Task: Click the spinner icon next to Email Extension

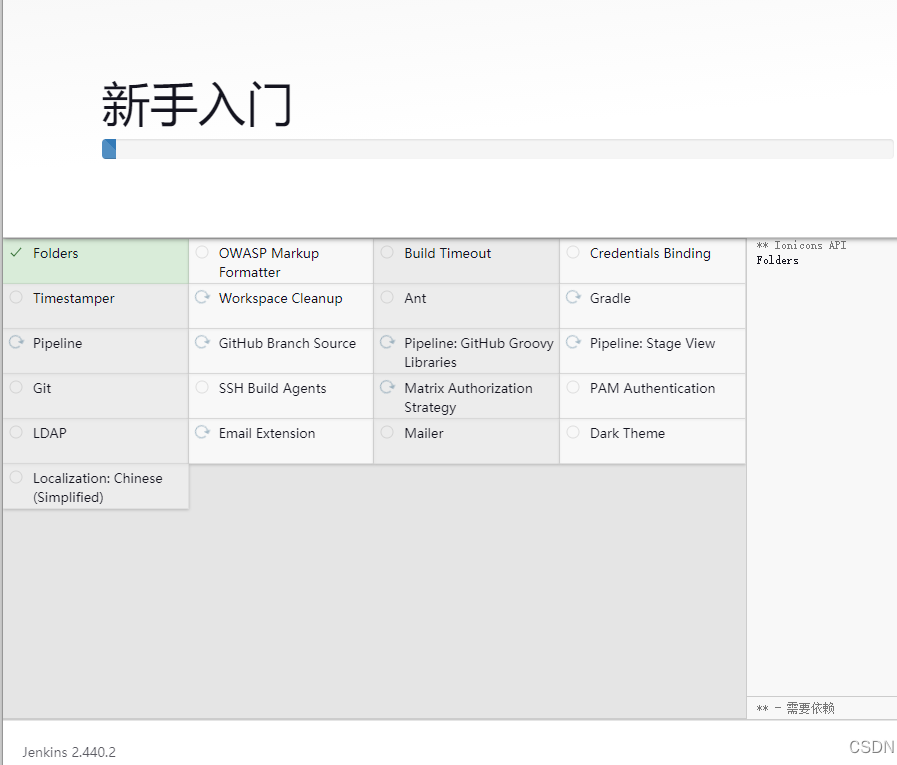Action: [202, 432]
